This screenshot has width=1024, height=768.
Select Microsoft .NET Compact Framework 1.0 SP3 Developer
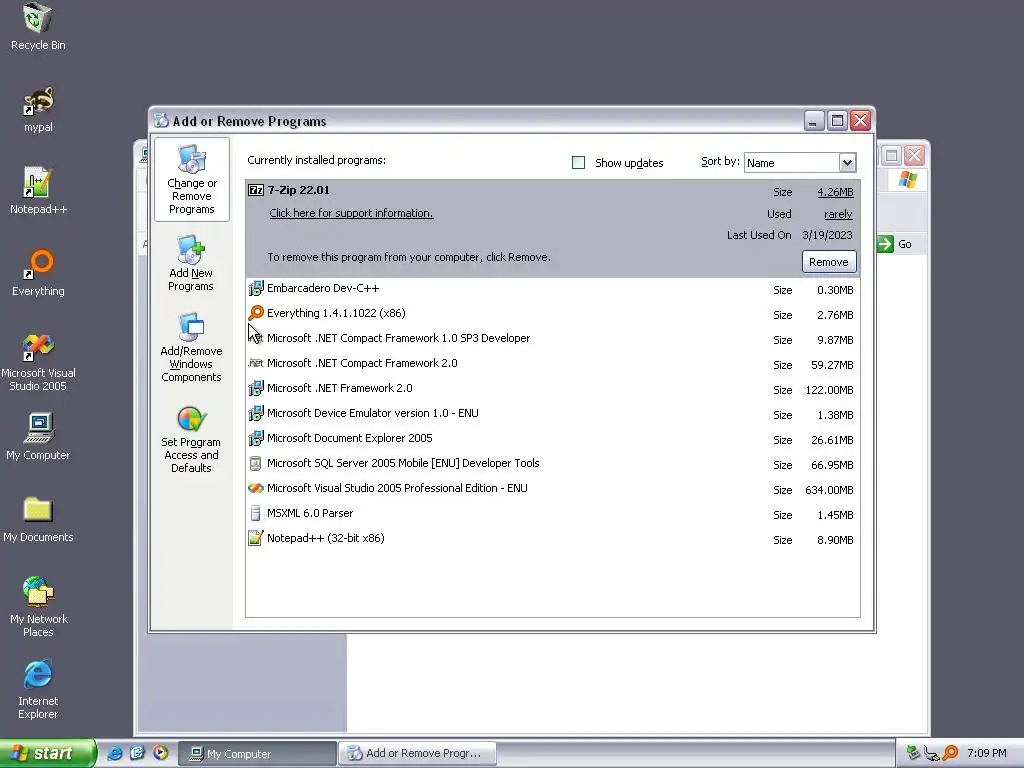click(x=398, y=338)
